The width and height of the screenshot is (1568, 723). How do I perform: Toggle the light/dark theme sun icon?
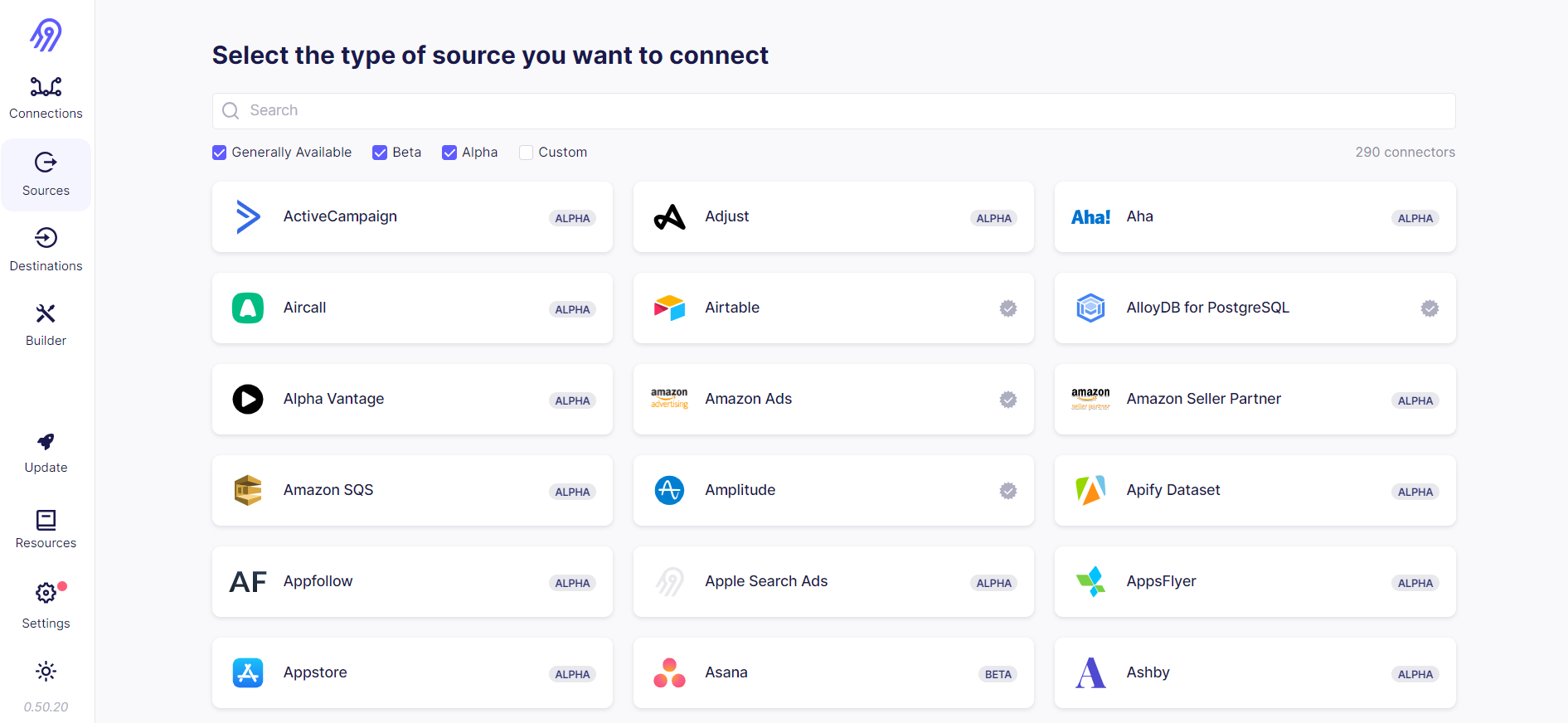pos(46,671)
